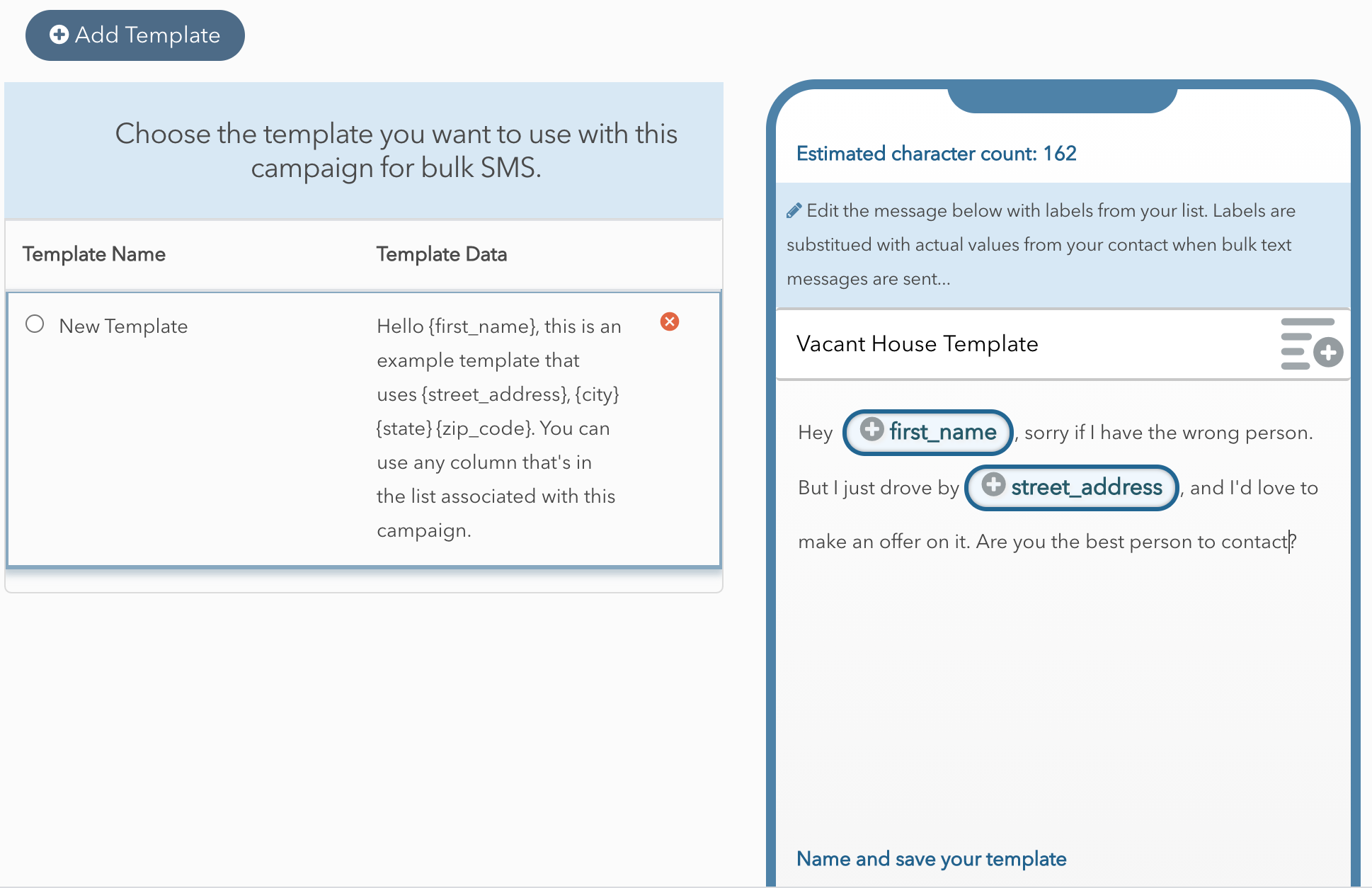Open the insert label list icon

point(1312,344)
